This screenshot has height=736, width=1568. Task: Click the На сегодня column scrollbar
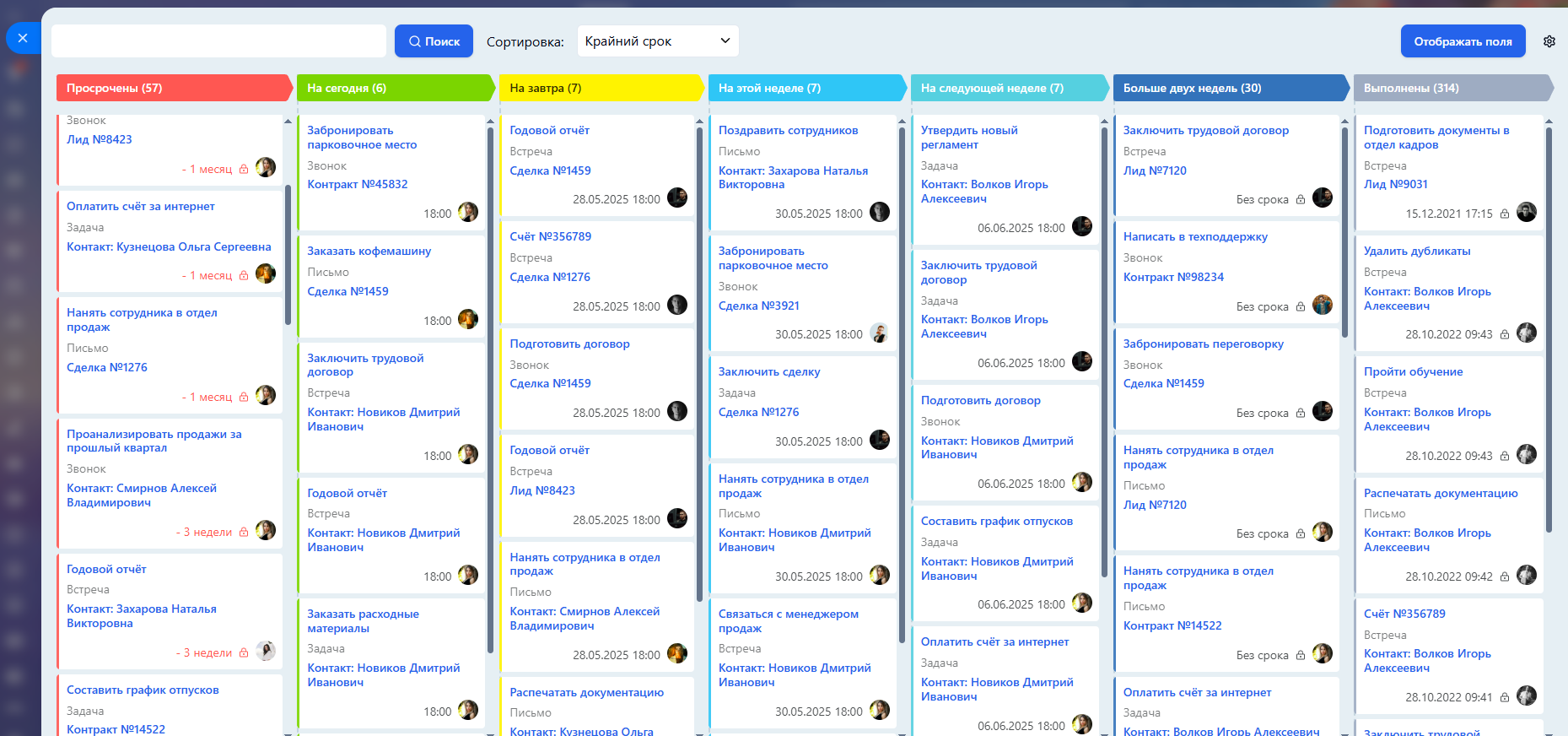[490, 388]
